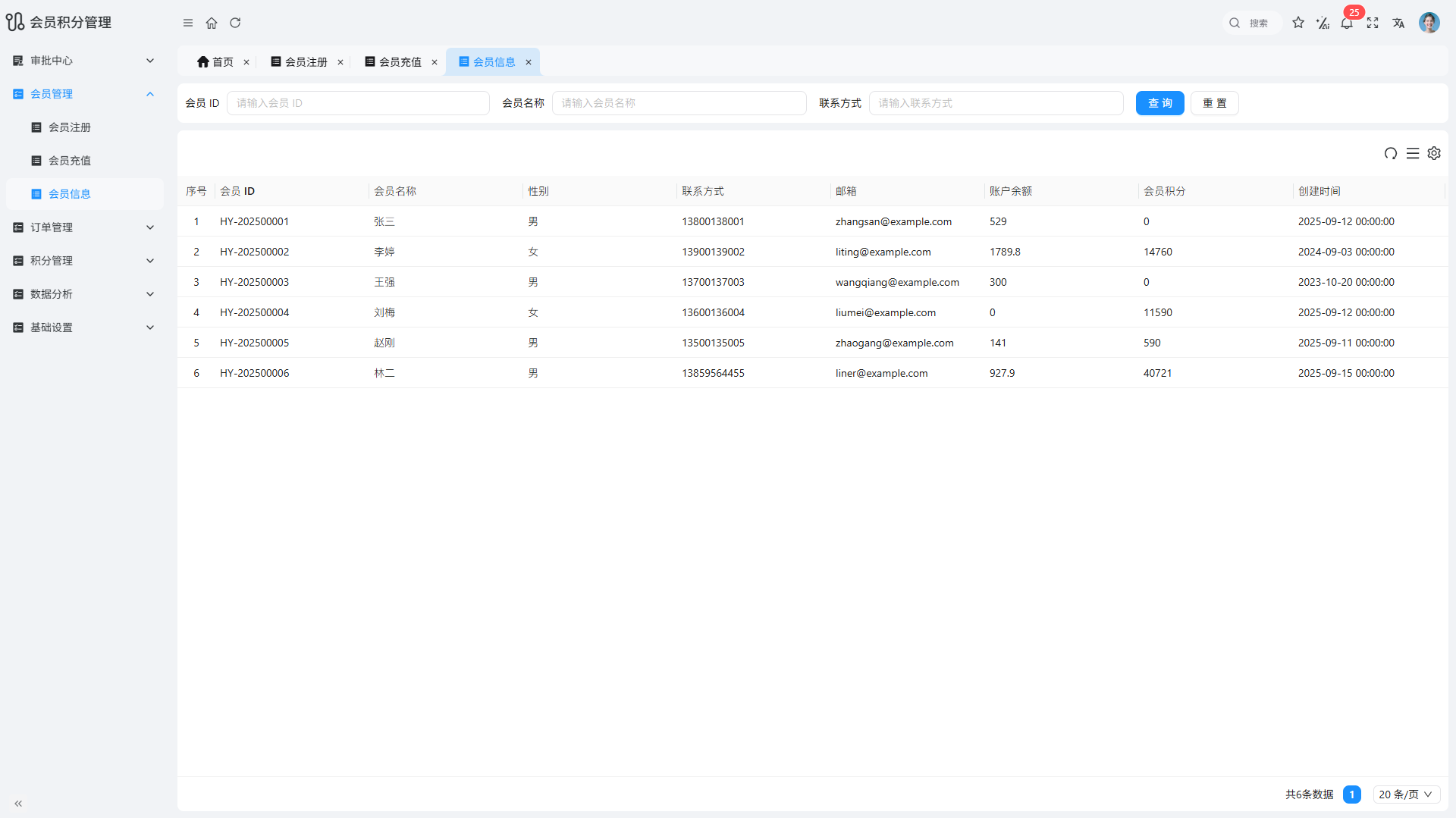The height and width of the screenshot is (818, 1456).
Task: Close the 会员信息 tab
Action: coord(529,62)
